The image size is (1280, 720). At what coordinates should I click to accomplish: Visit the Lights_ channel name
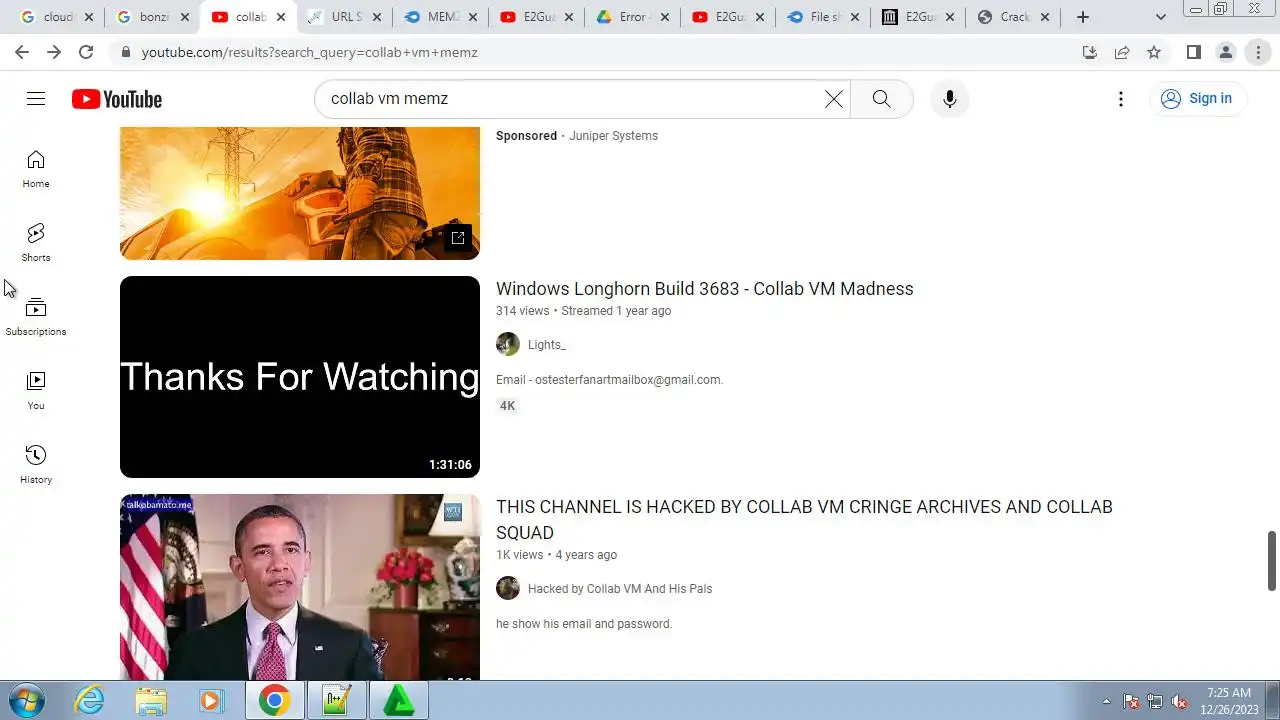coord(546,345)
